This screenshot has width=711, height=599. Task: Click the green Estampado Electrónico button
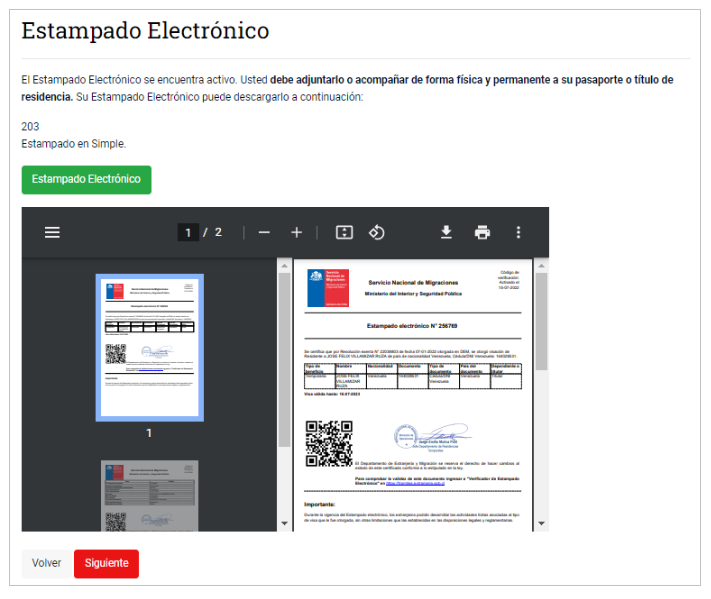86,180
